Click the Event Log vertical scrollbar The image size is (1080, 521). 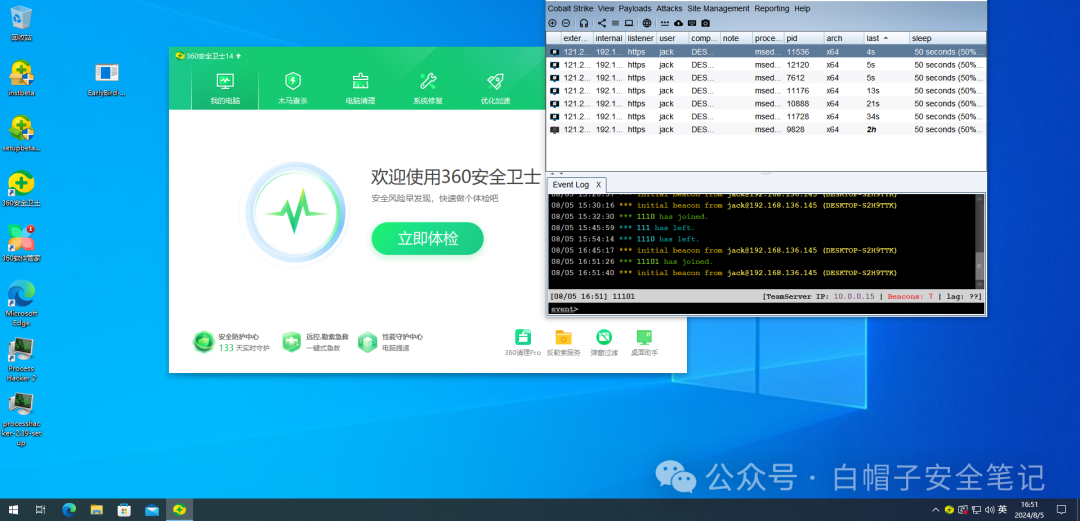click(980, 241)
